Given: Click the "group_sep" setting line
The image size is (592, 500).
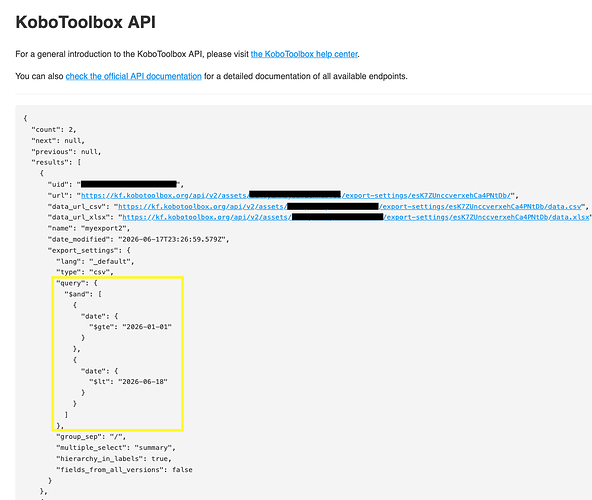Looking at the screenshot, I should 91,437.
